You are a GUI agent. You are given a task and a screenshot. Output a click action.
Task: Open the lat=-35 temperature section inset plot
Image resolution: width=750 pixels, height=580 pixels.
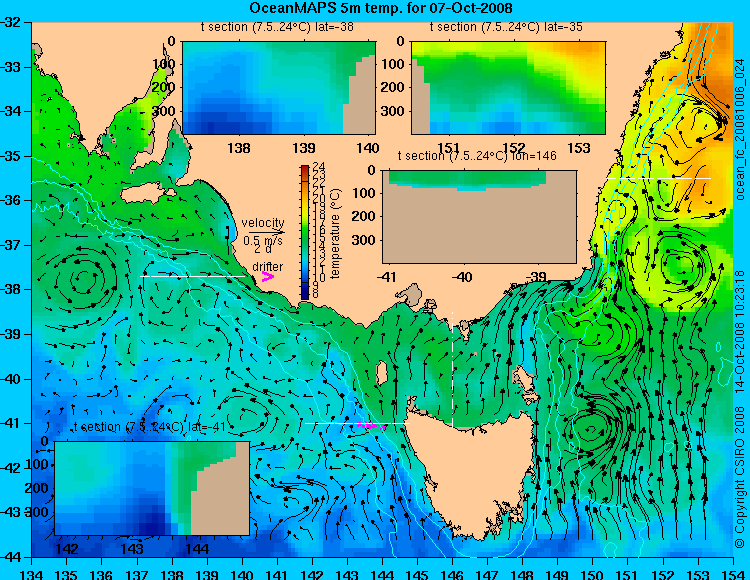(508, 88)
